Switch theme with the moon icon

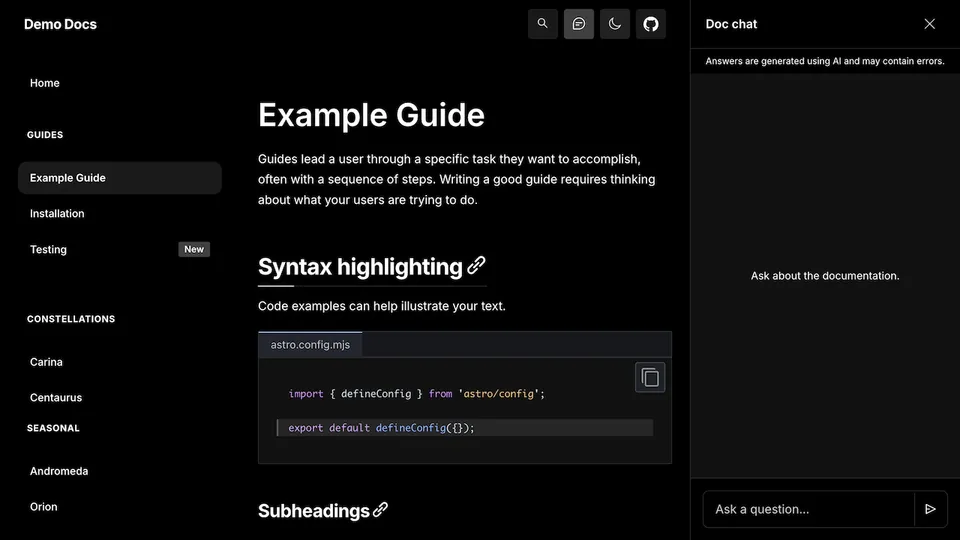615,24
